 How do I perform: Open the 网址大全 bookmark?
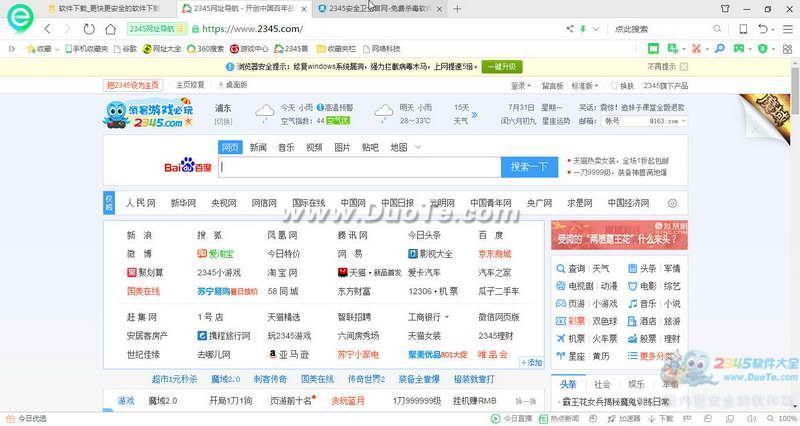162,49
